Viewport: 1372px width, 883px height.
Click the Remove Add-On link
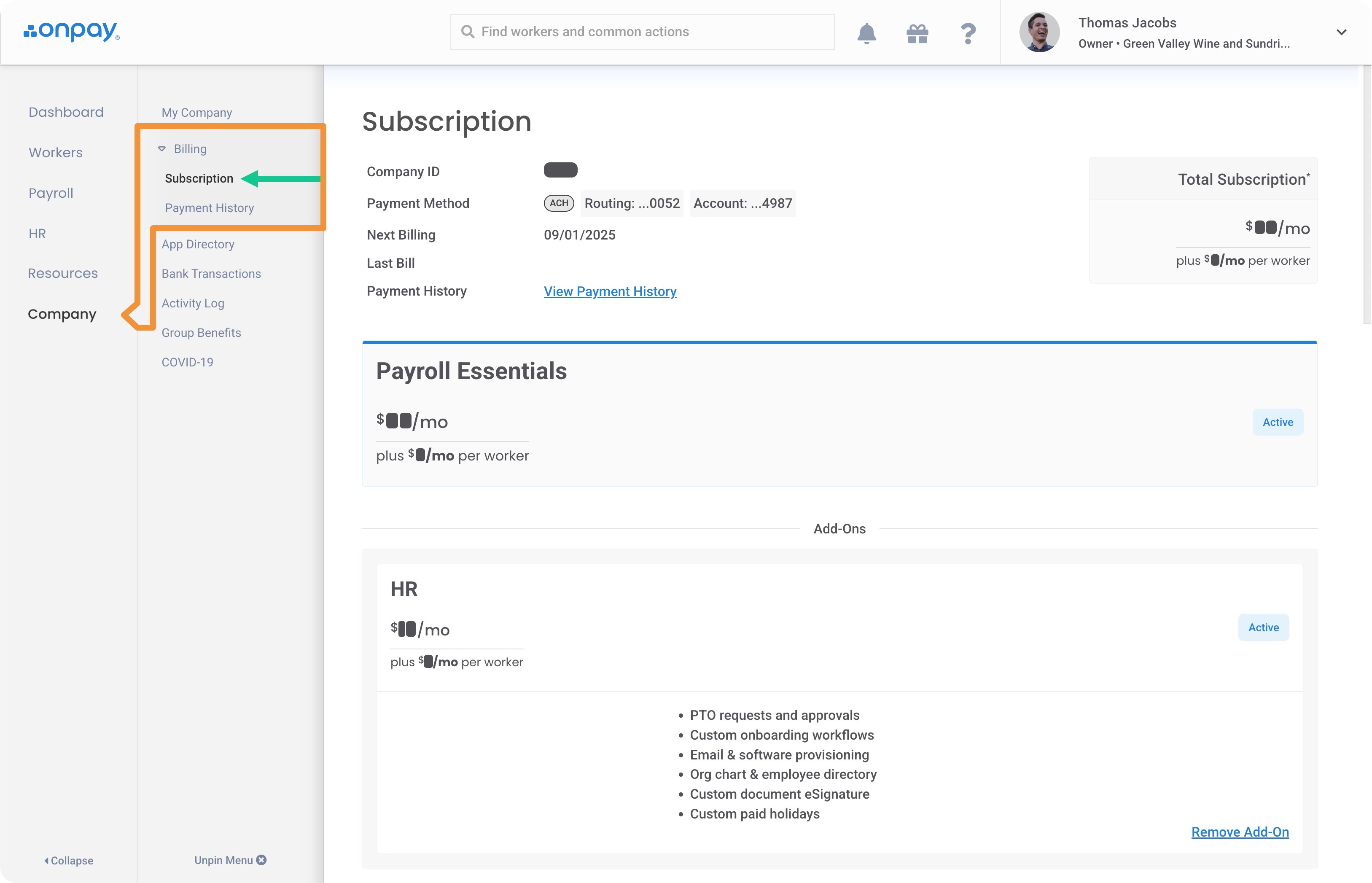tap(1240, 832)
